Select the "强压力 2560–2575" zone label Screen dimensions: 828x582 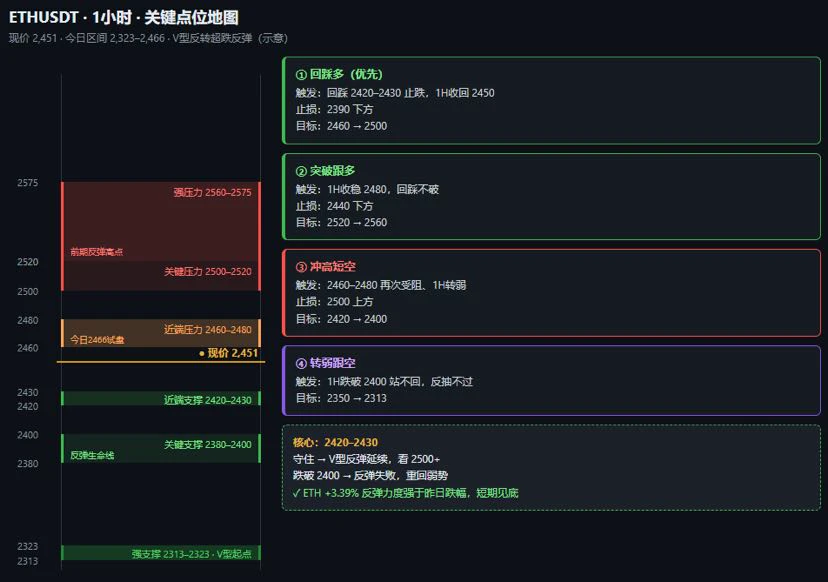[x=212, y=192]
